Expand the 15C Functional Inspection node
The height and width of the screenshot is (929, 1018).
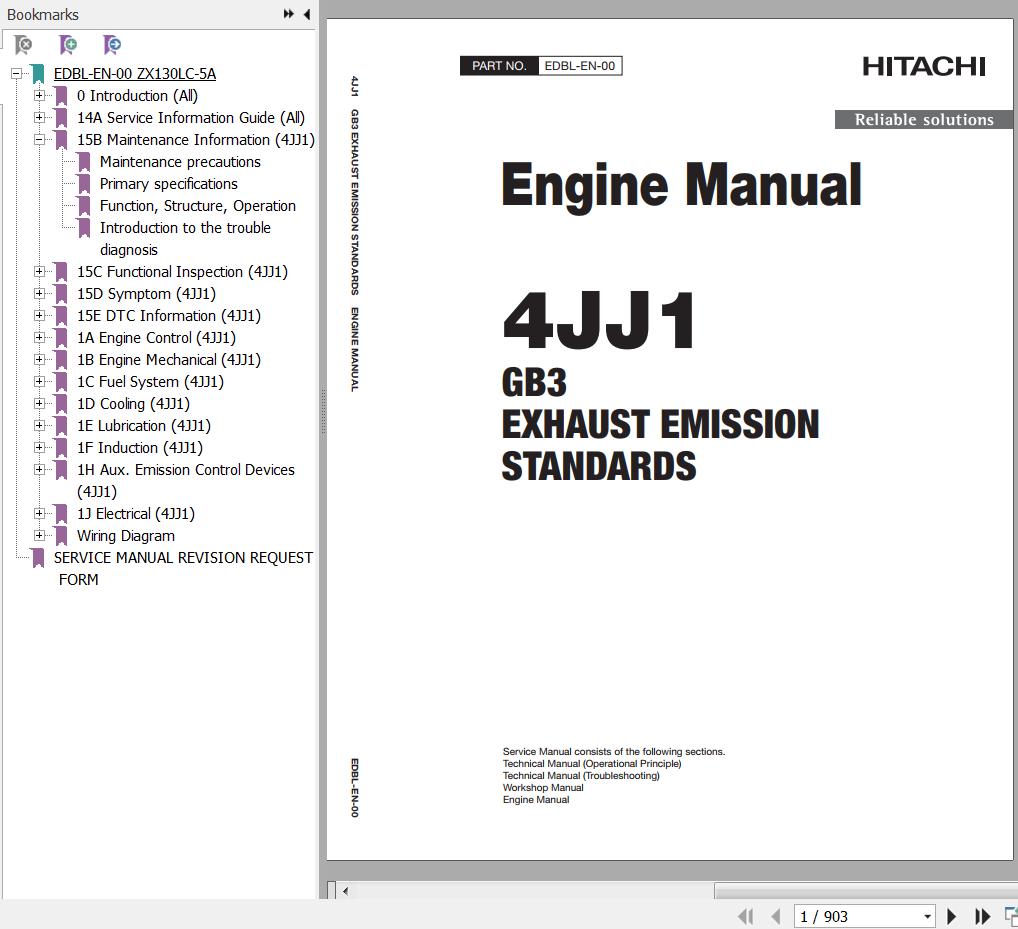coord(40,271)
